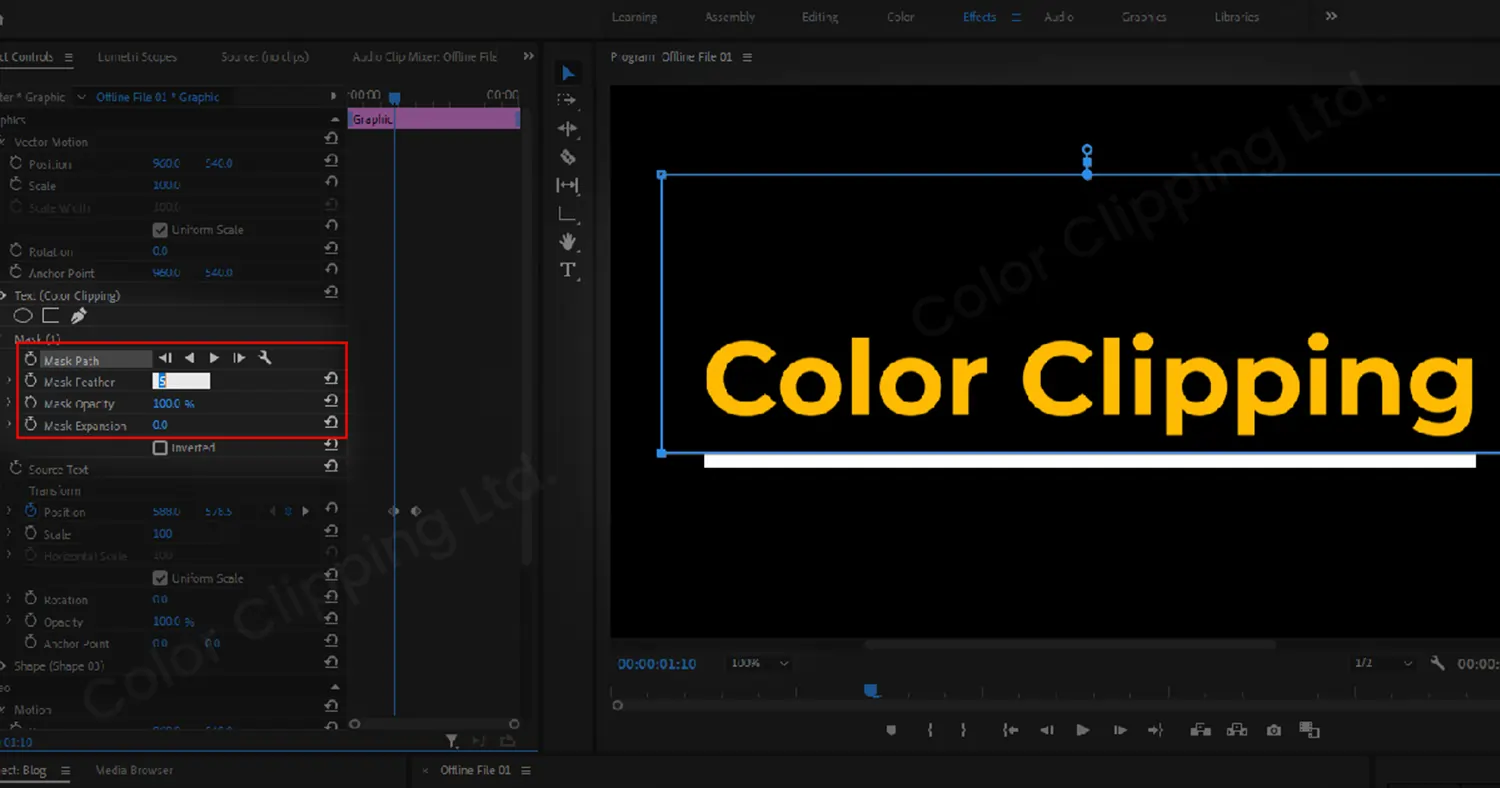Activate the Razor tool
Screen dimensions: 1500x788
[567, 156]
